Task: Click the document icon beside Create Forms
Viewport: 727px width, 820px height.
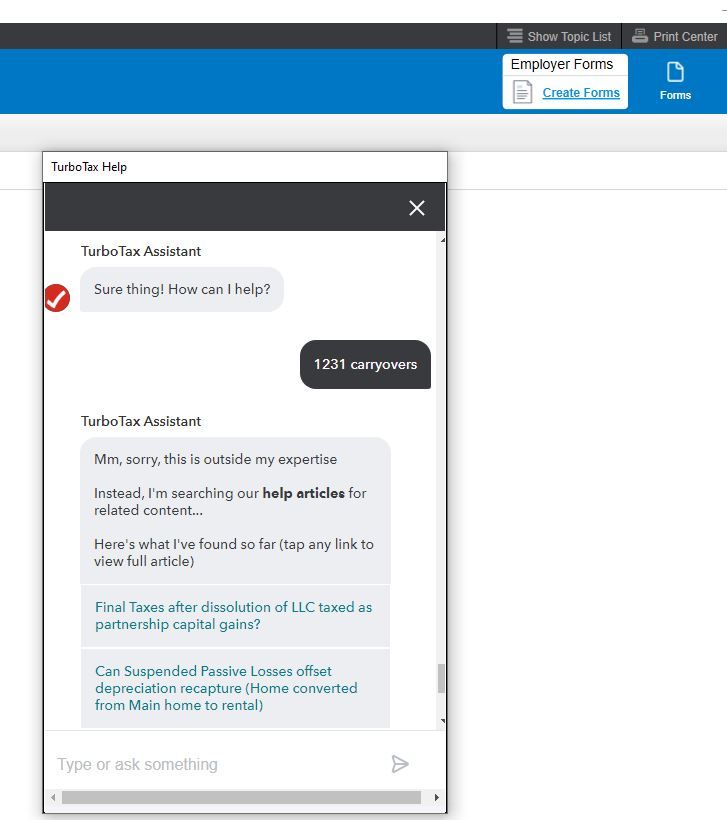Action: [x=522, y=92]
